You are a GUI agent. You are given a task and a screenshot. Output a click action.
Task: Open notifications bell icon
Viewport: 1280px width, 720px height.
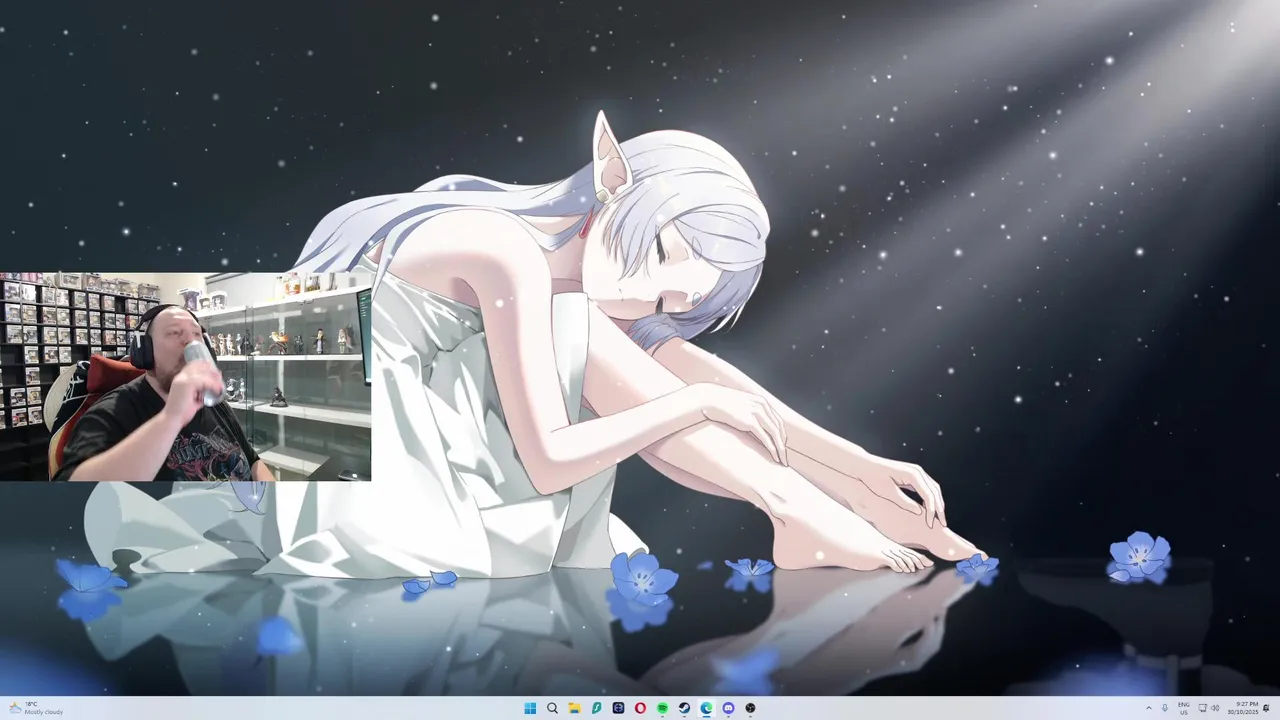click(1267, 708)
